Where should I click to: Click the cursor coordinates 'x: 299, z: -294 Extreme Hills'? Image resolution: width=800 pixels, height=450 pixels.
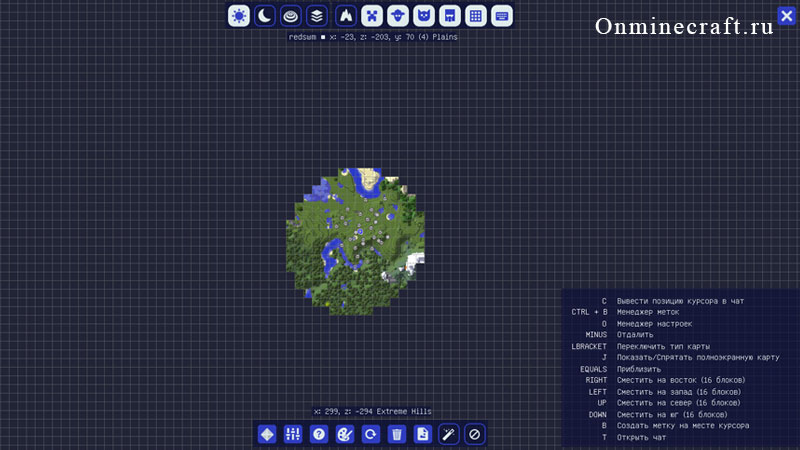pos(372,411)
